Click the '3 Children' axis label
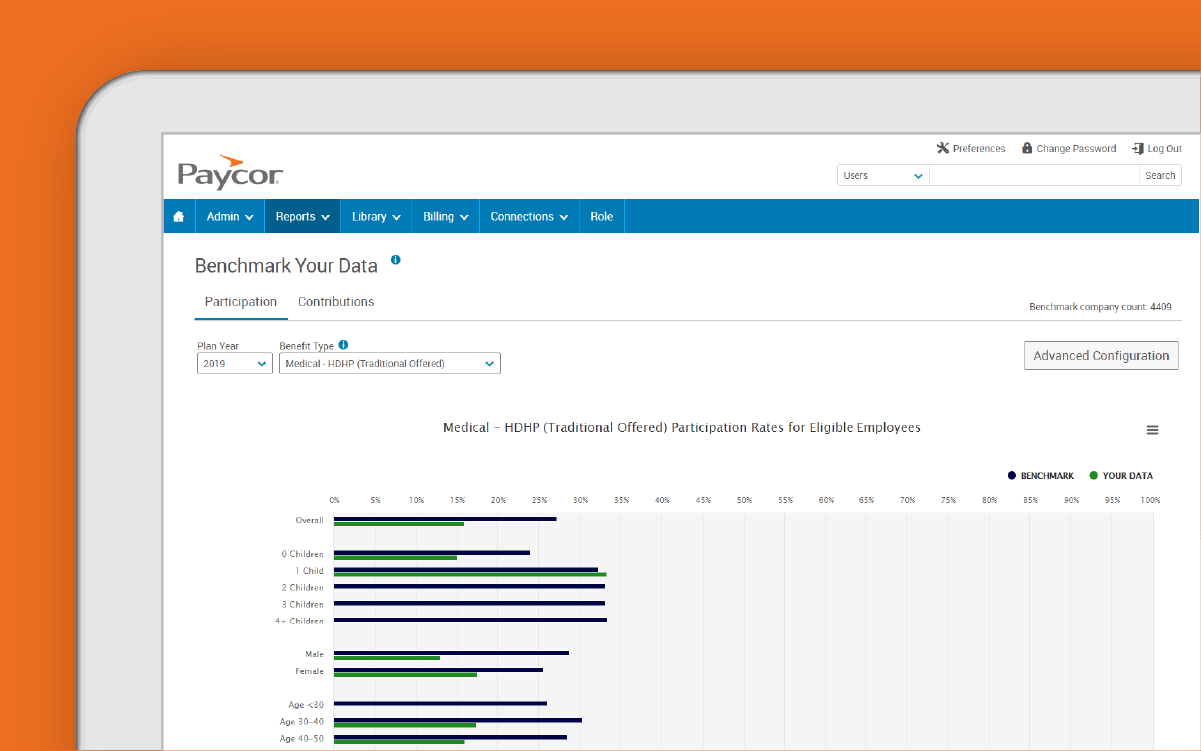The height and width of the screenshot is (751, 1201). [x=302, y=604]
